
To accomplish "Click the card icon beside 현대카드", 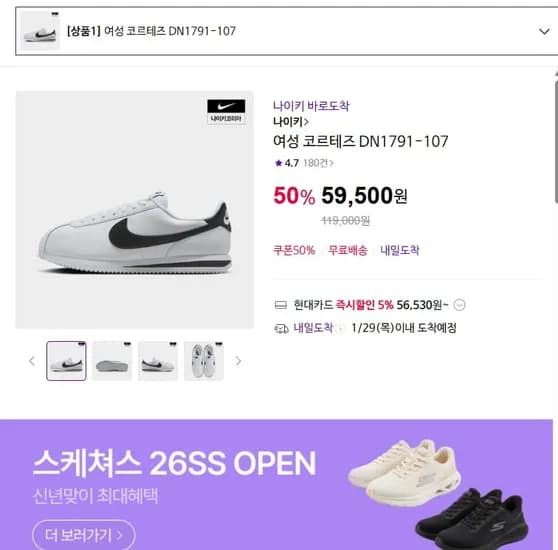I will tap(281, 305).
